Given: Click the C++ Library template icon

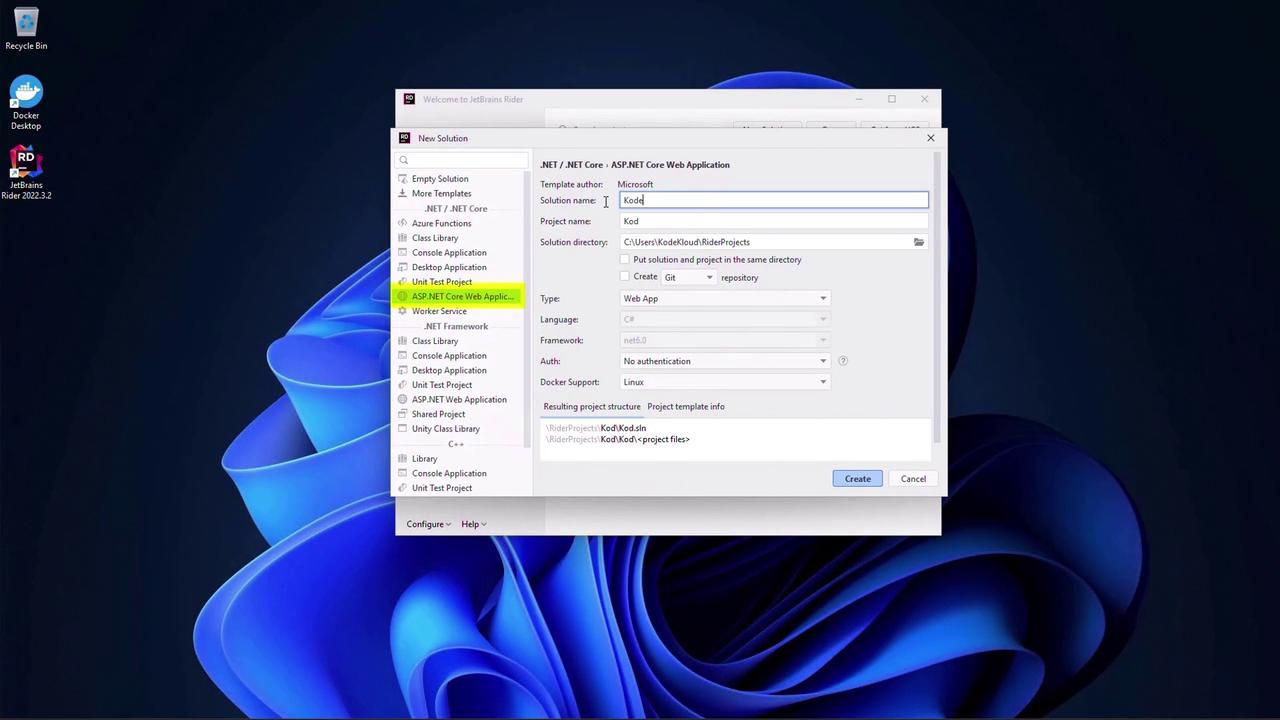Looking at the screenshot, I should pos(403,458).
